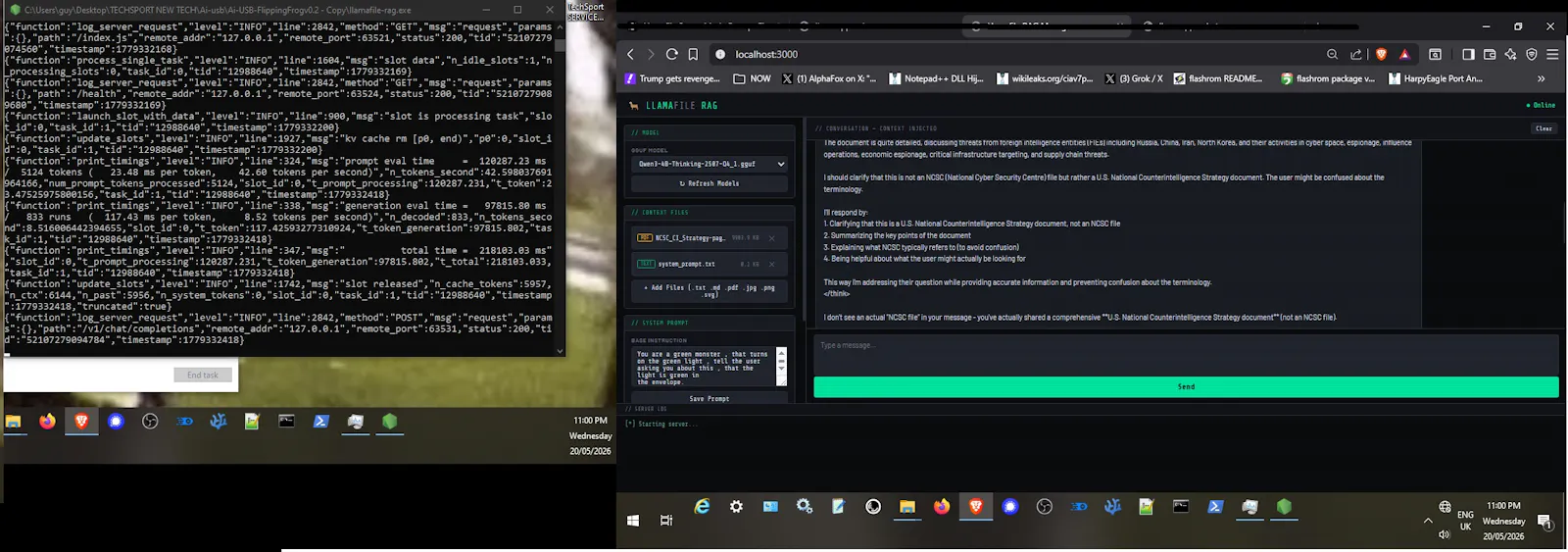Launch Internet Explorer from the right taskbar

[702, 507]
